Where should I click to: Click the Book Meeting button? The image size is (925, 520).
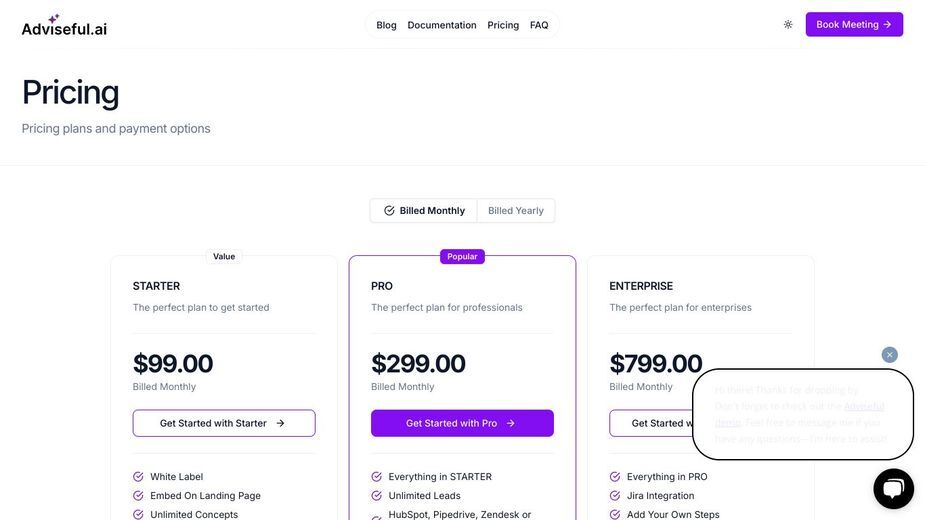tap(854, 24)
